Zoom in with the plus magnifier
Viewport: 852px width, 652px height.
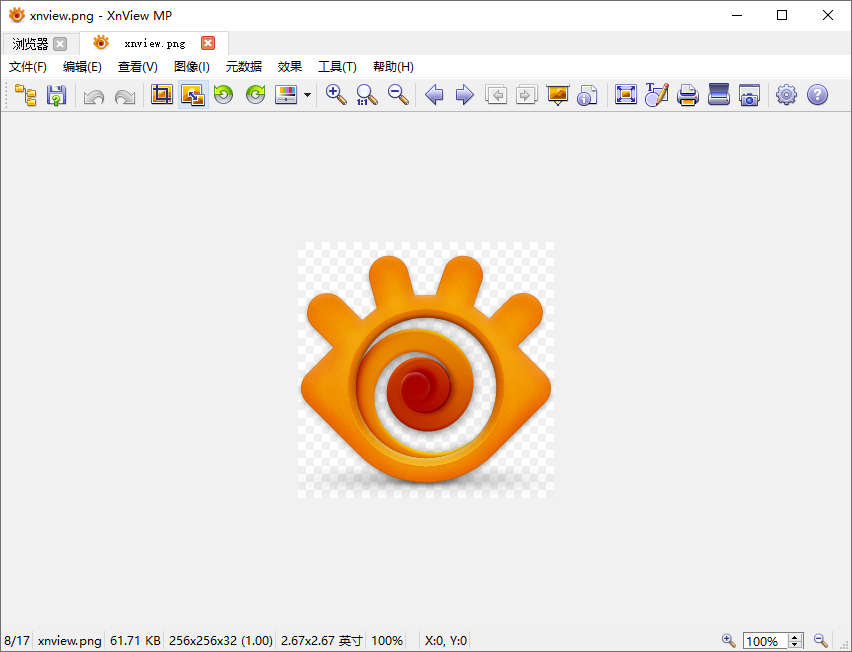coord(336,95)
